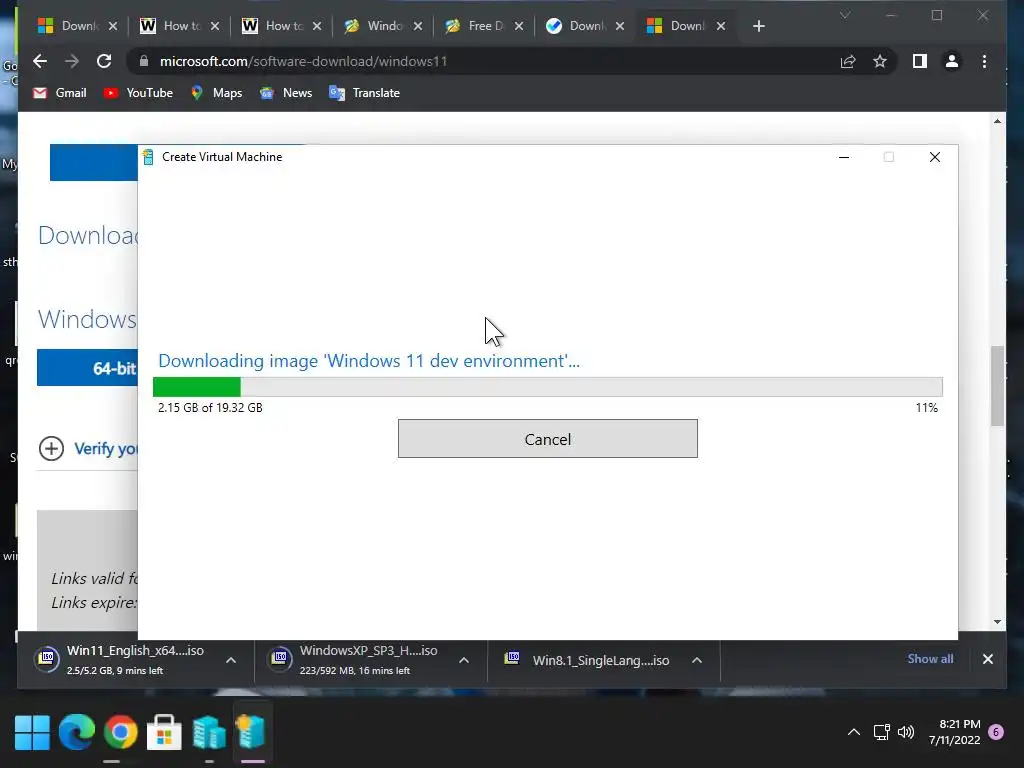Open the Create Virtual Machine taskbar icon
The width and height of the screenshot is (1024, 768).
click(252, 732)
